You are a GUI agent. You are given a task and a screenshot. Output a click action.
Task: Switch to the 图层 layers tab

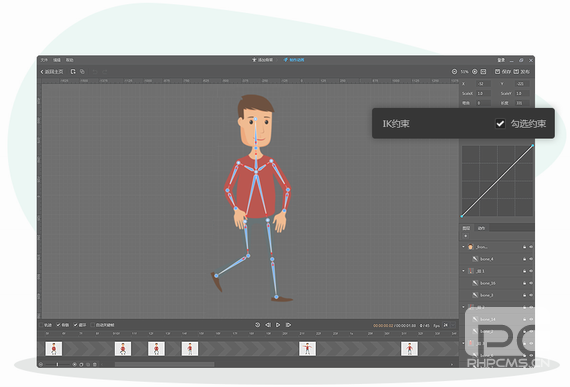tap(466, 228)
